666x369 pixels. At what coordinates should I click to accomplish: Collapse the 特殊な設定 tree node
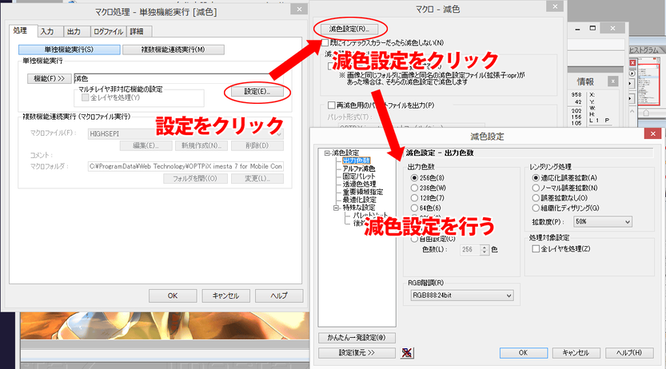point(336,208)
